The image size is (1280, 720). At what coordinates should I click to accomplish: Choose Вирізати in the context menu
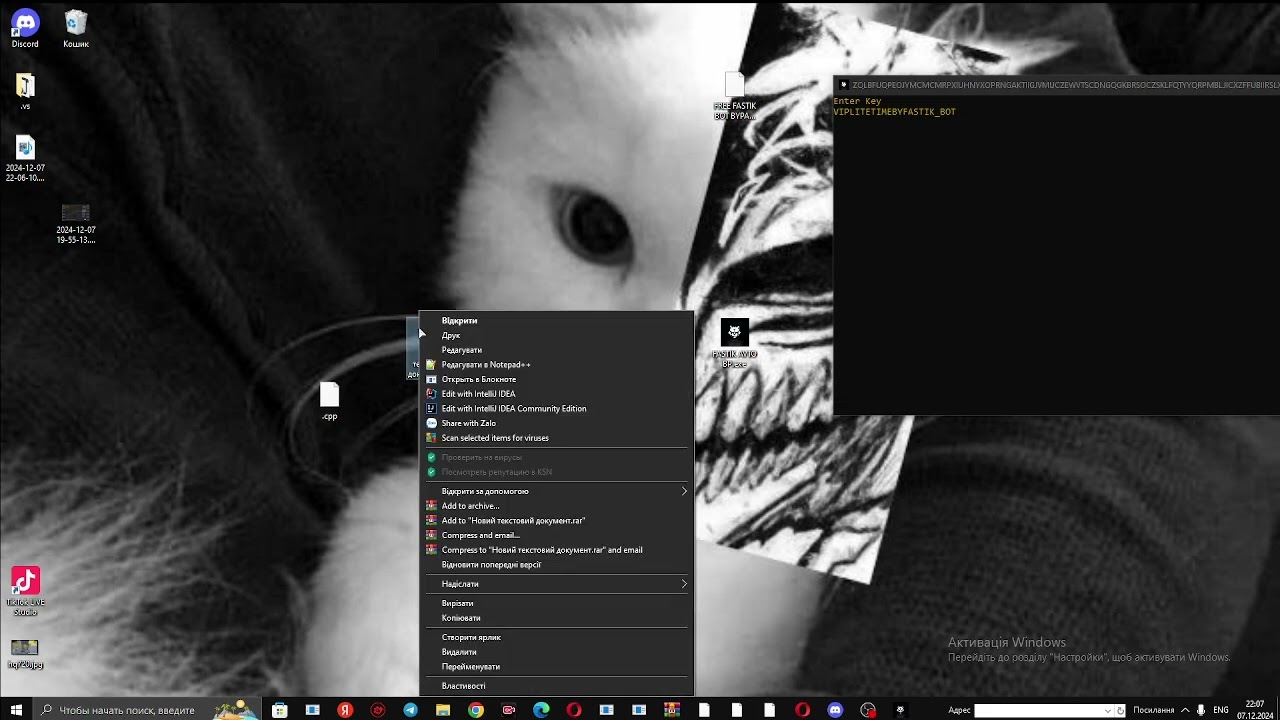click(556, 604)
